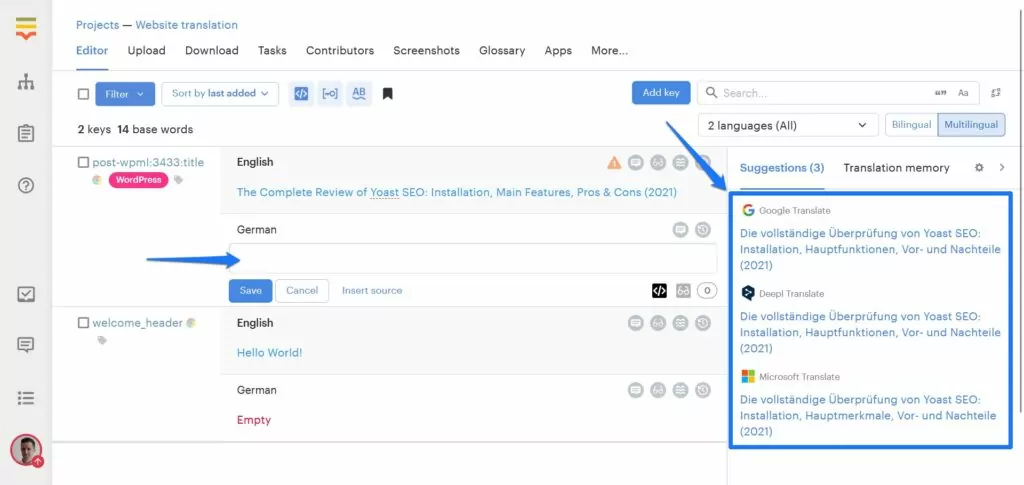Open the Apps tab

pos(558,50)
